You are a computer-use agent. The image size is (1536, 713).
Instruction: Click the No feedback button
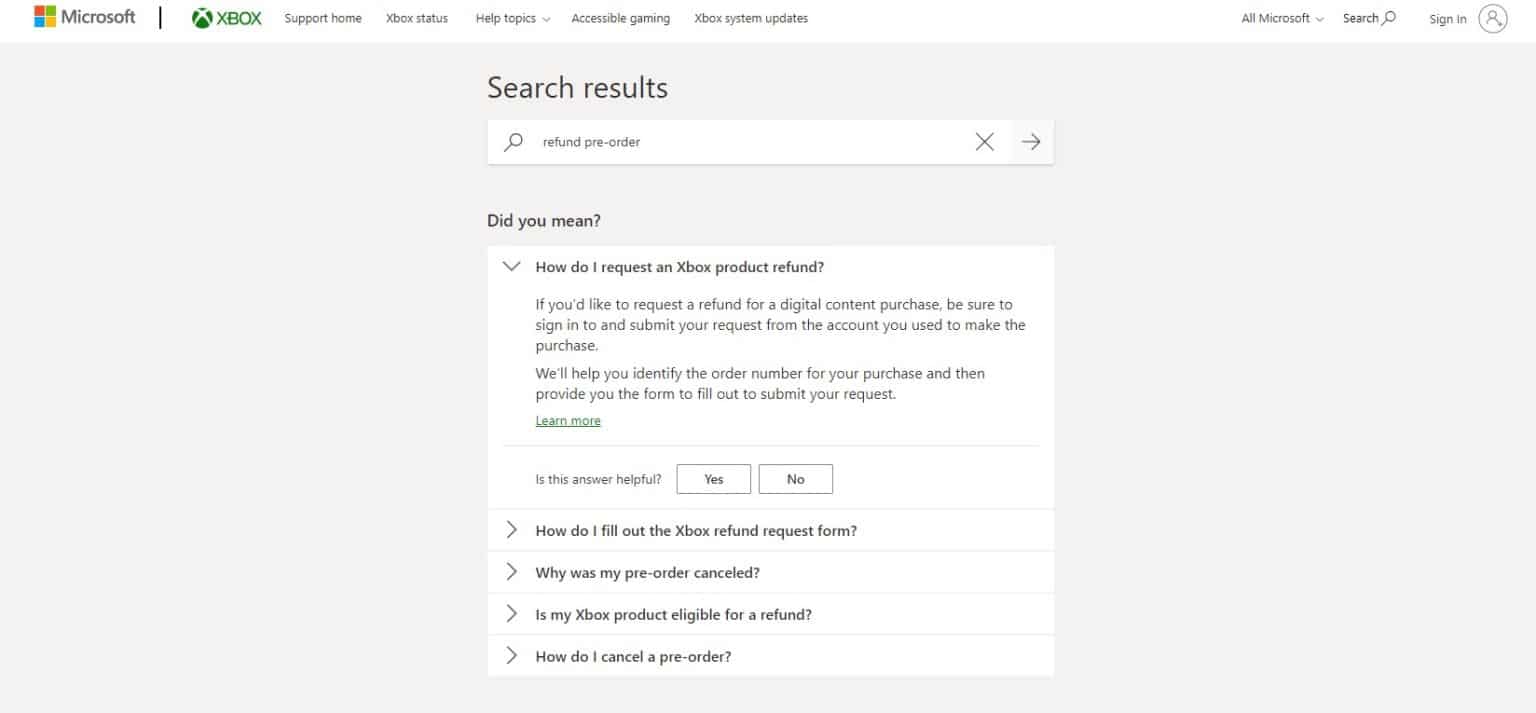click(795, 479)
